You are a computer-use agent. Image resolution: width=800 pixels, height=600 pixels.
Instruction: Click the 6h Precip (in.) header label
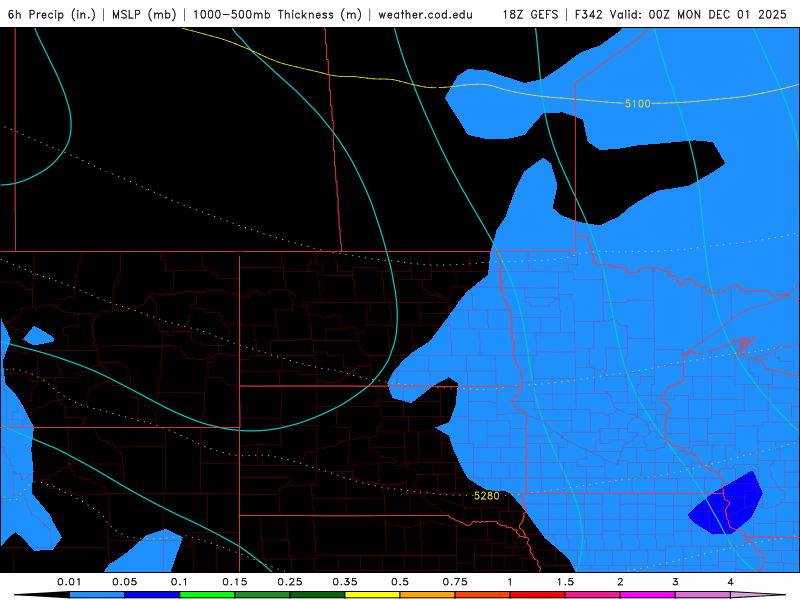(x=52, y=14)
